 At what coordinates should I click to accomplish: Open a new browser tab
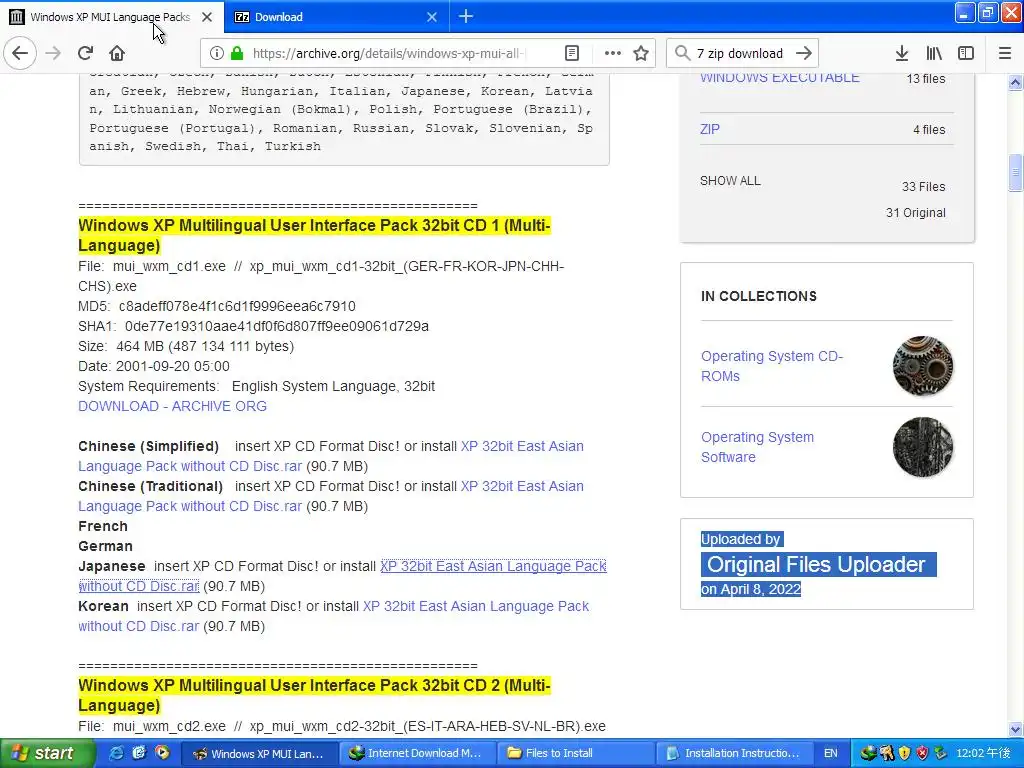466,16
